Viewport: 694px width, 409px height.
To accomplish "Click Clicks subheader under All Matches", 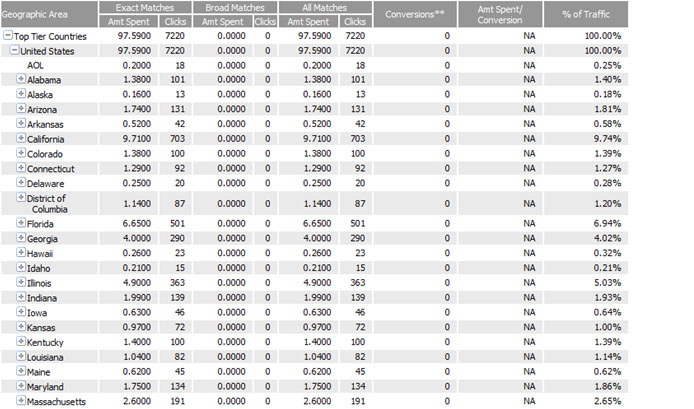I will (355, 21).
